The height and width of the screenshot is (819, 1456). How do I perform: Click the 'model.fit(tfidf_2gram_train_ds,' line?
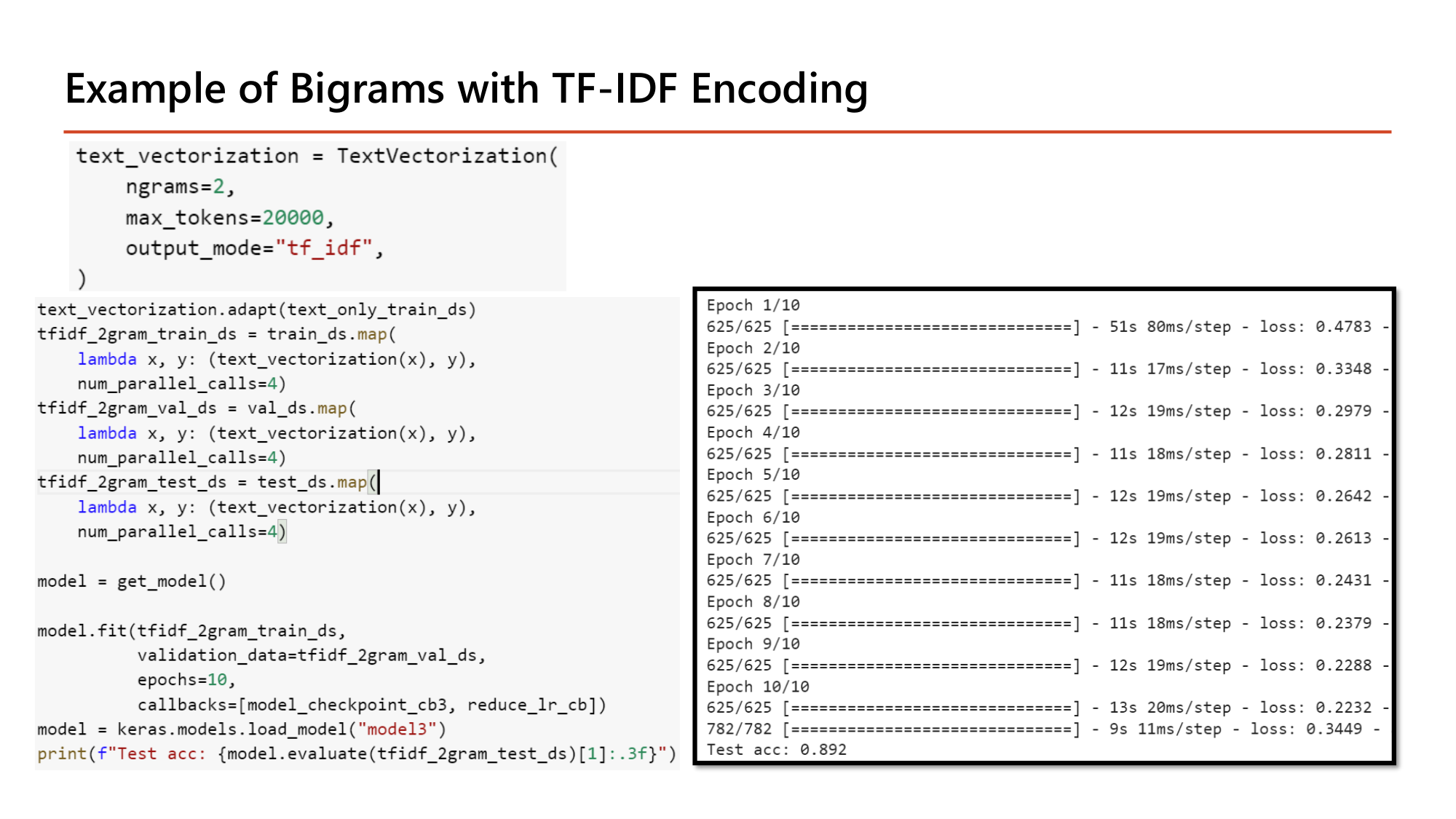[x=191, y=630]
